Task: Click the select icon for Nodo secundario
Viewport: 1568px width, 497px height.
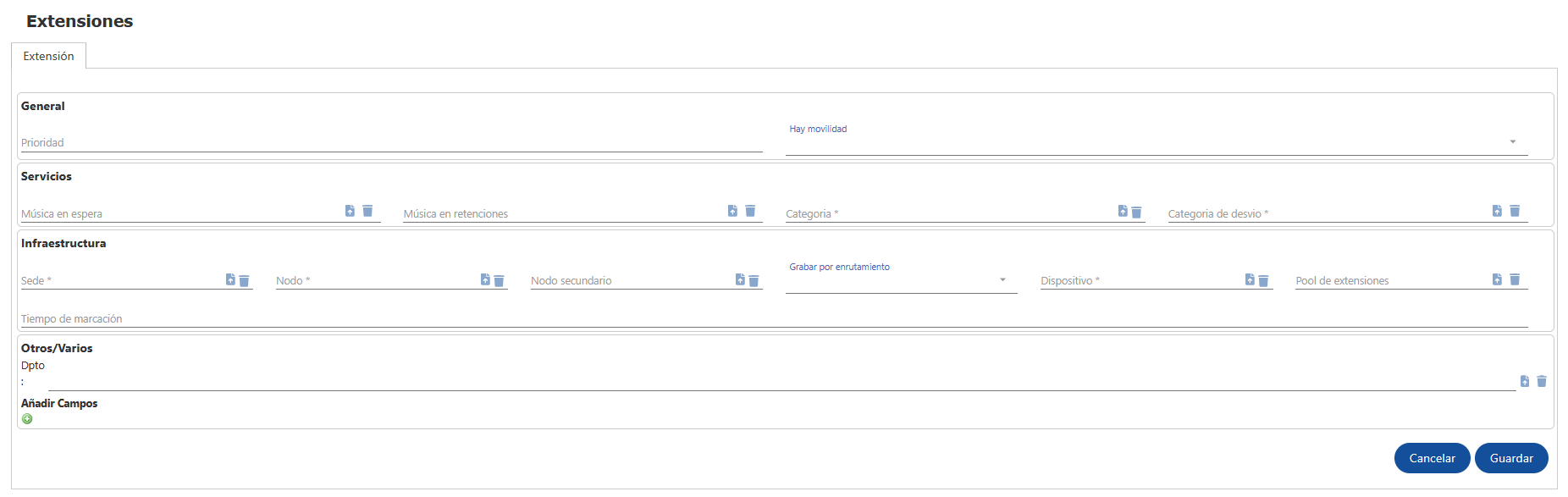Action: 740,279
